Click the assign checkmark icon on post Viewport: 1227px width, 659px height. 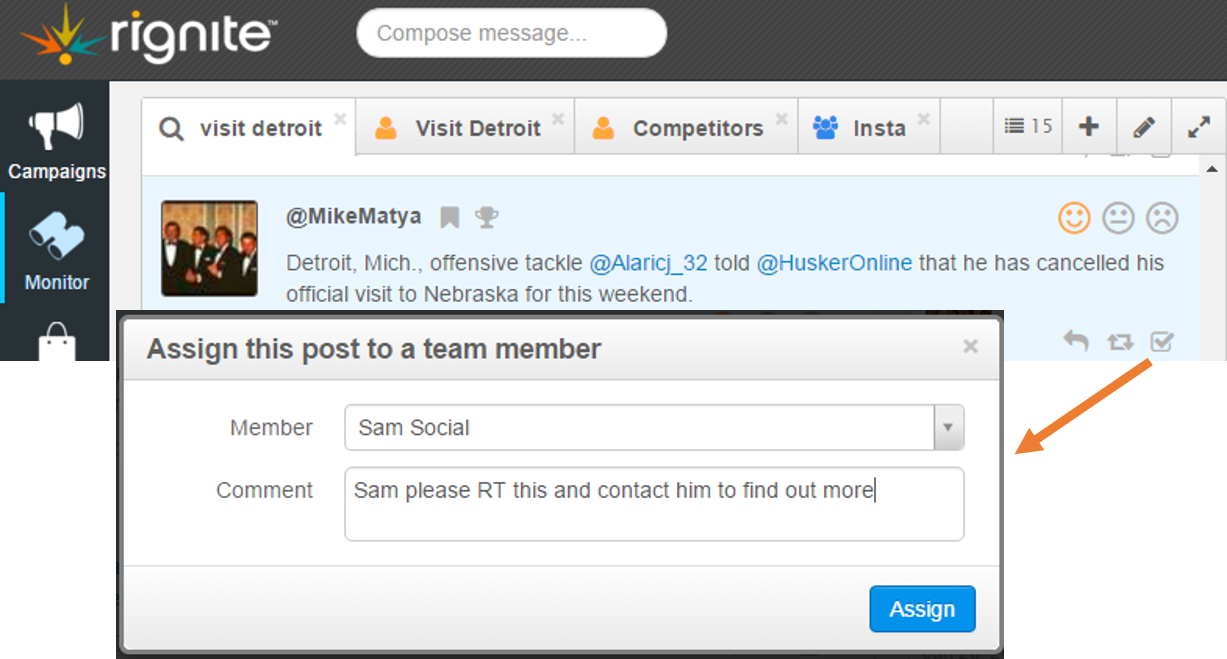pos(1161,342)
